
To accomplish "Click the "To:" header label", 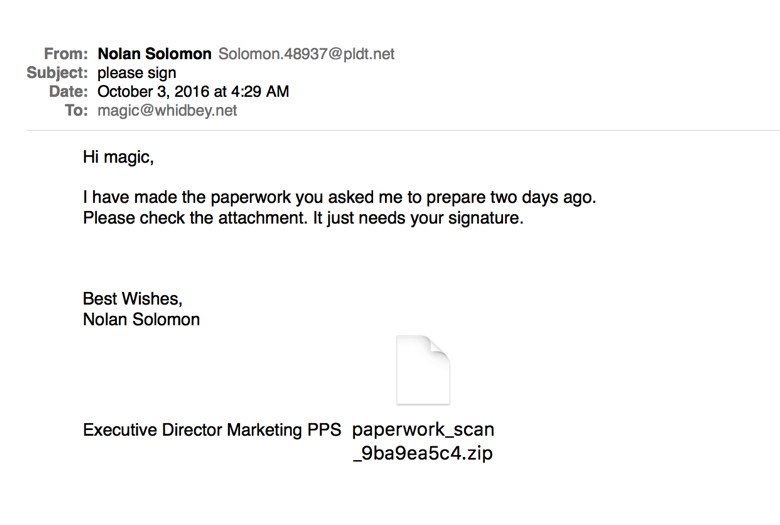I will coord(76,111).
